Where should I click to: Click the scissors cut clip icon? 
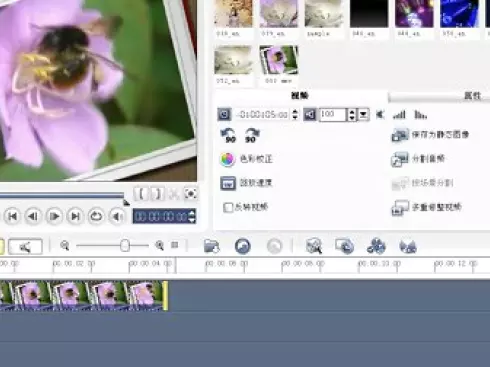[174, 194]
